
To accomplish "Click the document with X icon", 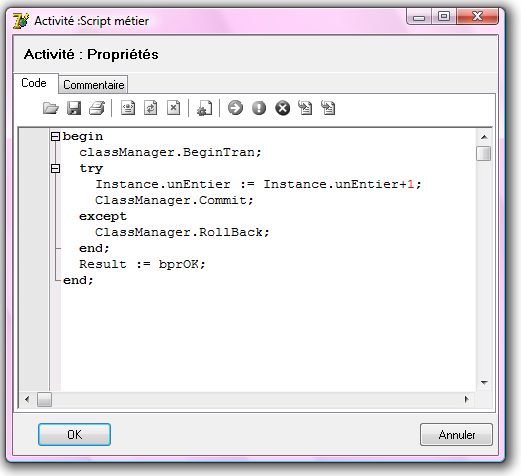I will [174, 108].
